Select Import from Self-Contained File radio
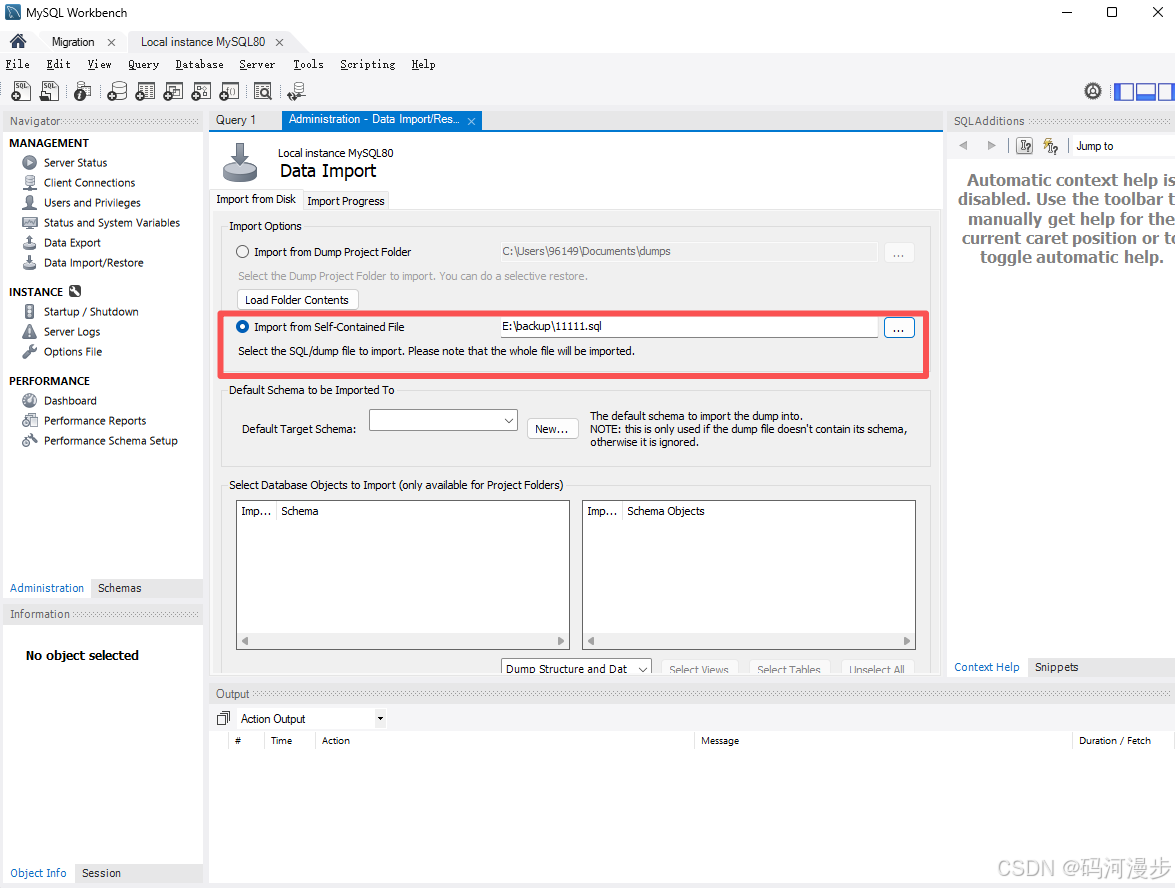The height and width of the screenshot is (888, 1175). 243,327
